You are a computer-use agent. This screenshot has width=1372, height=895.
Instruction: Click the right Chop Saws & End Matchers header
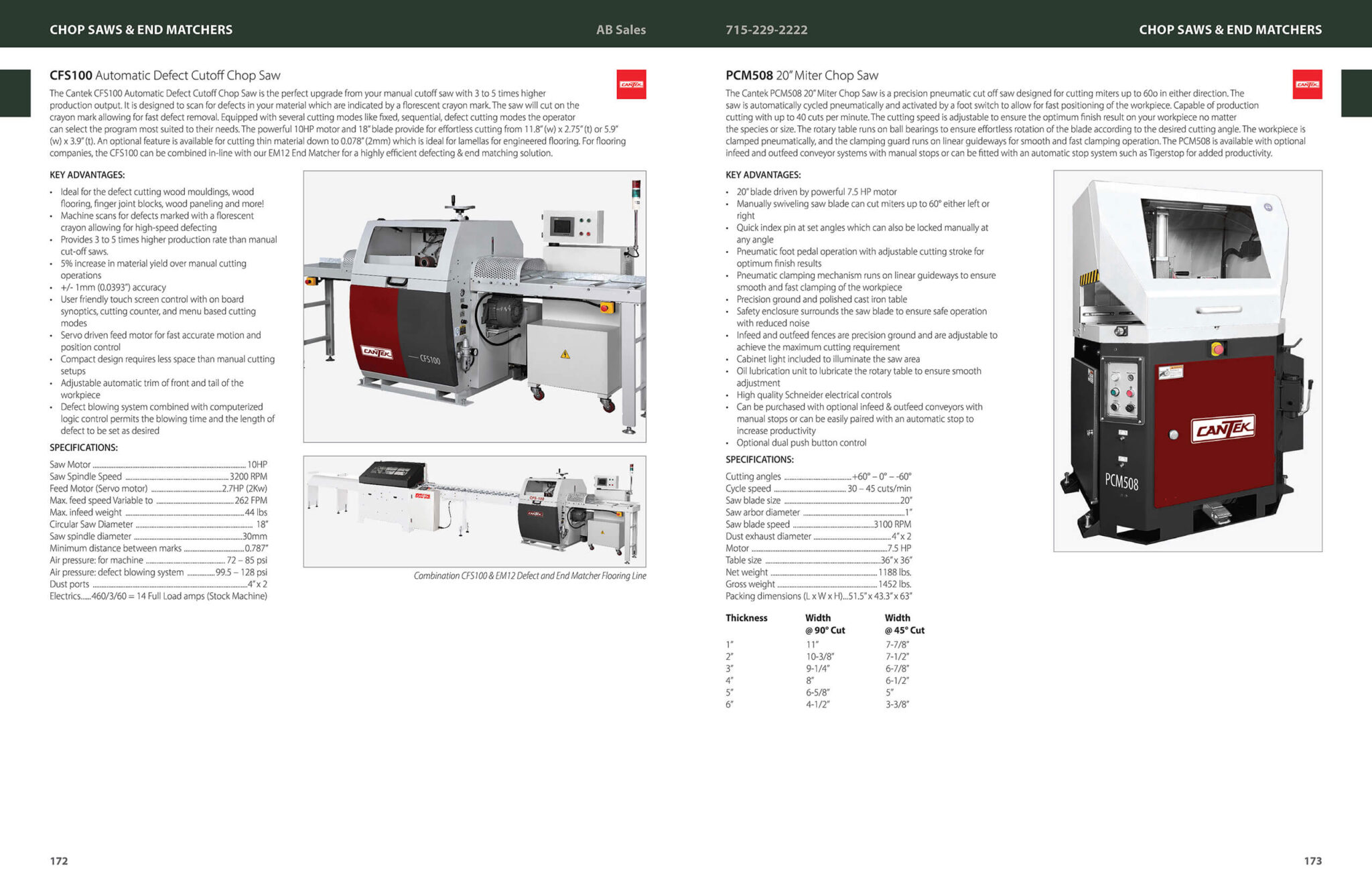point(1230,29)
